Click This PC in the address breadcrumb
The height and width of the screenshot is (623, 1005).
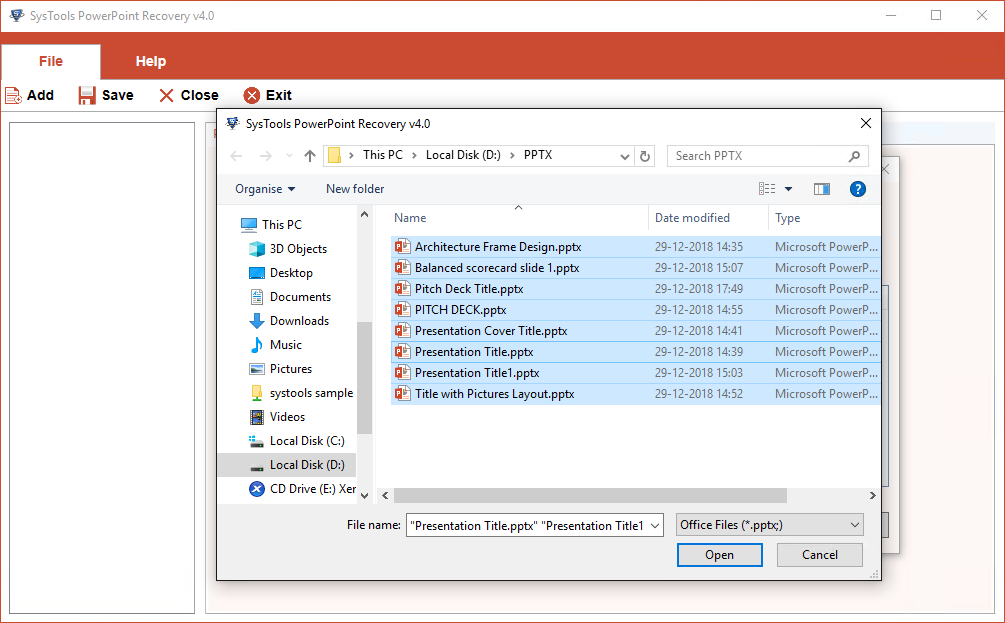coord(383,155)
